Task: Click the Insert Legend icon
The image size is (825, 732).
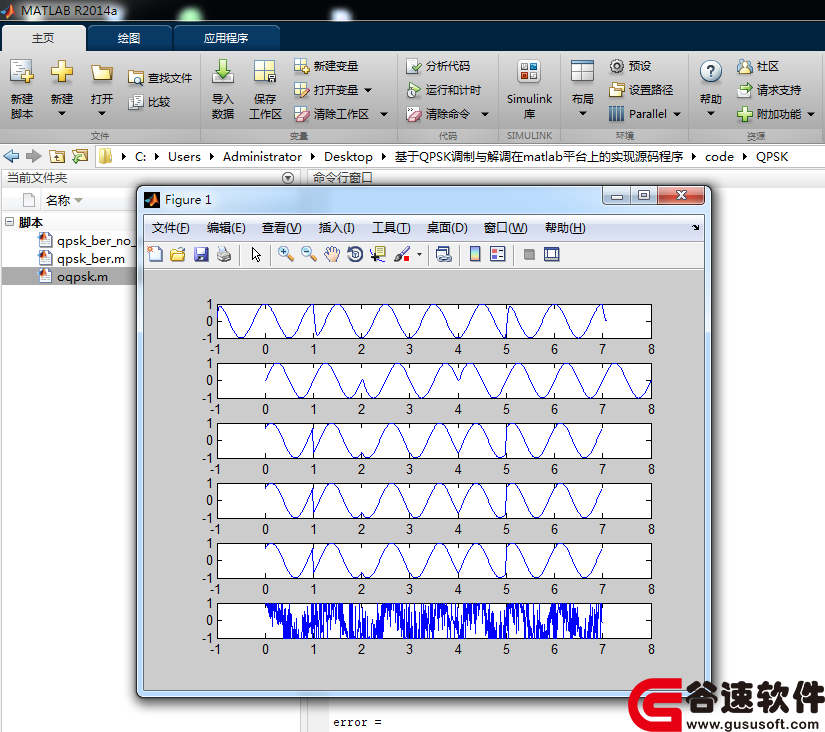Action: click(x=497, y=255)
